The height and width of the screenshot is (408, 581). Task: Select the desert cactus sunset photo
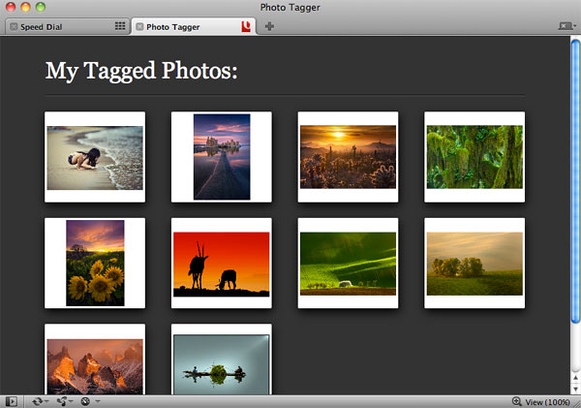pyautogui.click(x=348, y=157)
